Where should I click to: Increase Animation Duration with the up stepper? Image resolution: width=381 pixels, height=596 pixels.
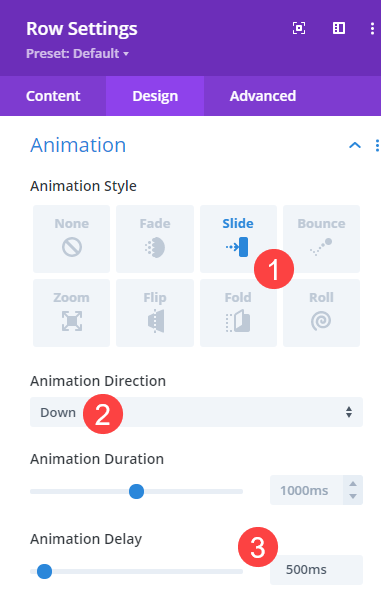click(x=353, y=483)
